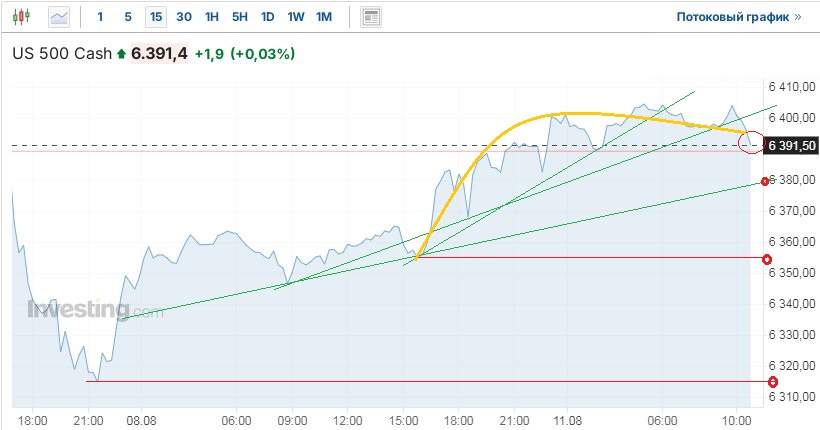This screenshot has width=820, height=430.
Task: Switch to candlestick chart type
Action: pyautogui.click(x=23, y=17)
